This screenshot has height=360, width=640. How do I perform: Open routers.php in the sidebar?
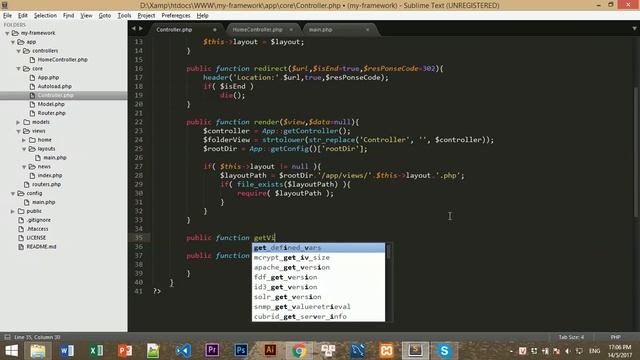click(46, 184)
